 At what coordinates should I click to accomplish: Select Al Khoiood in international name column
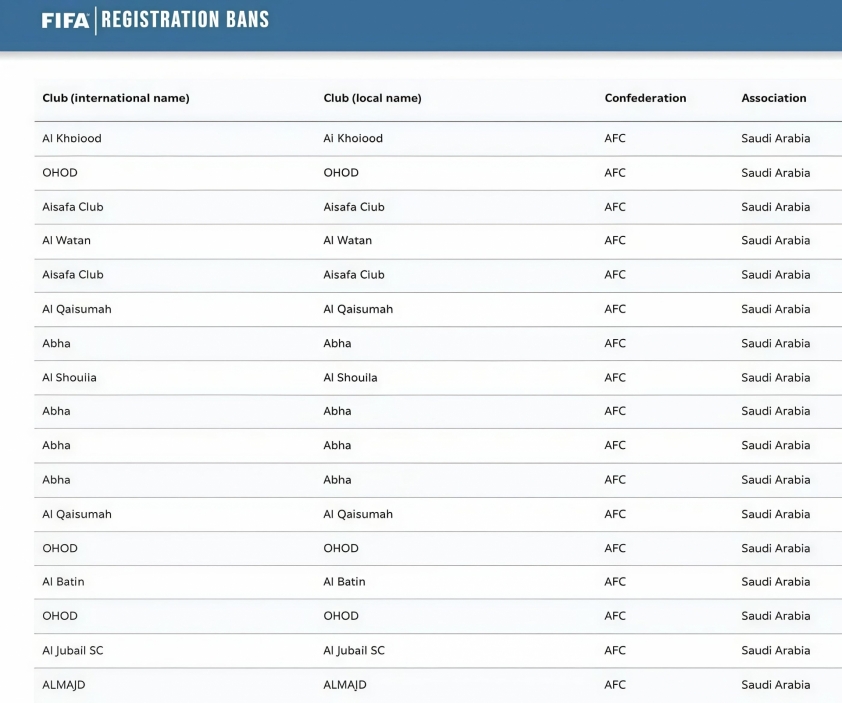coord(72,138)
